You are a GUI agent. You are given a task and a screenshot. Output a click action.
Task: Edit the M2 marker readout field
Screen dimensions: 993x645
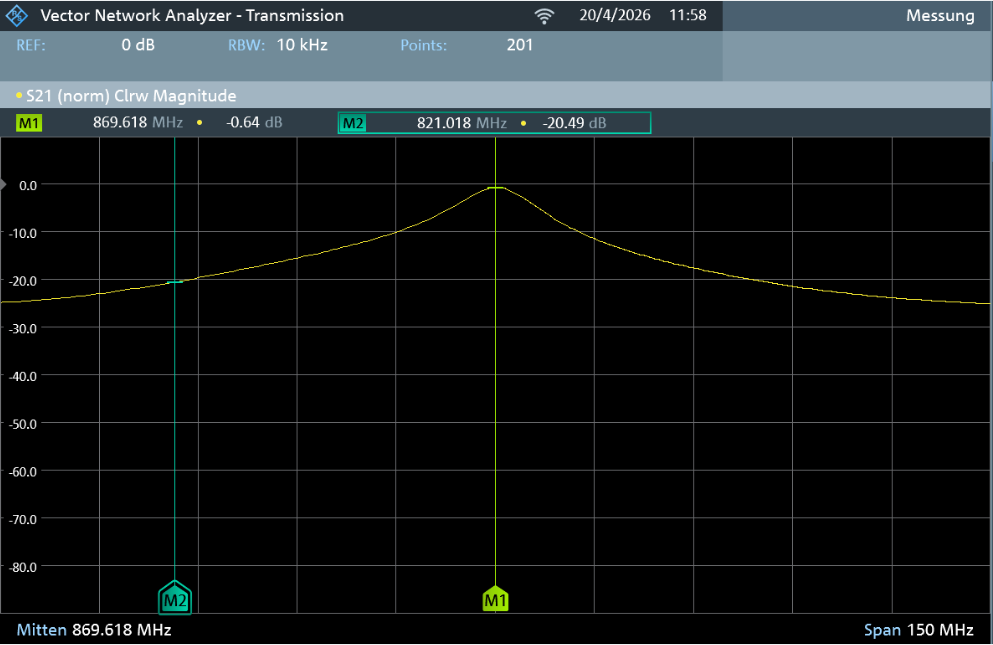coord(495,123)
